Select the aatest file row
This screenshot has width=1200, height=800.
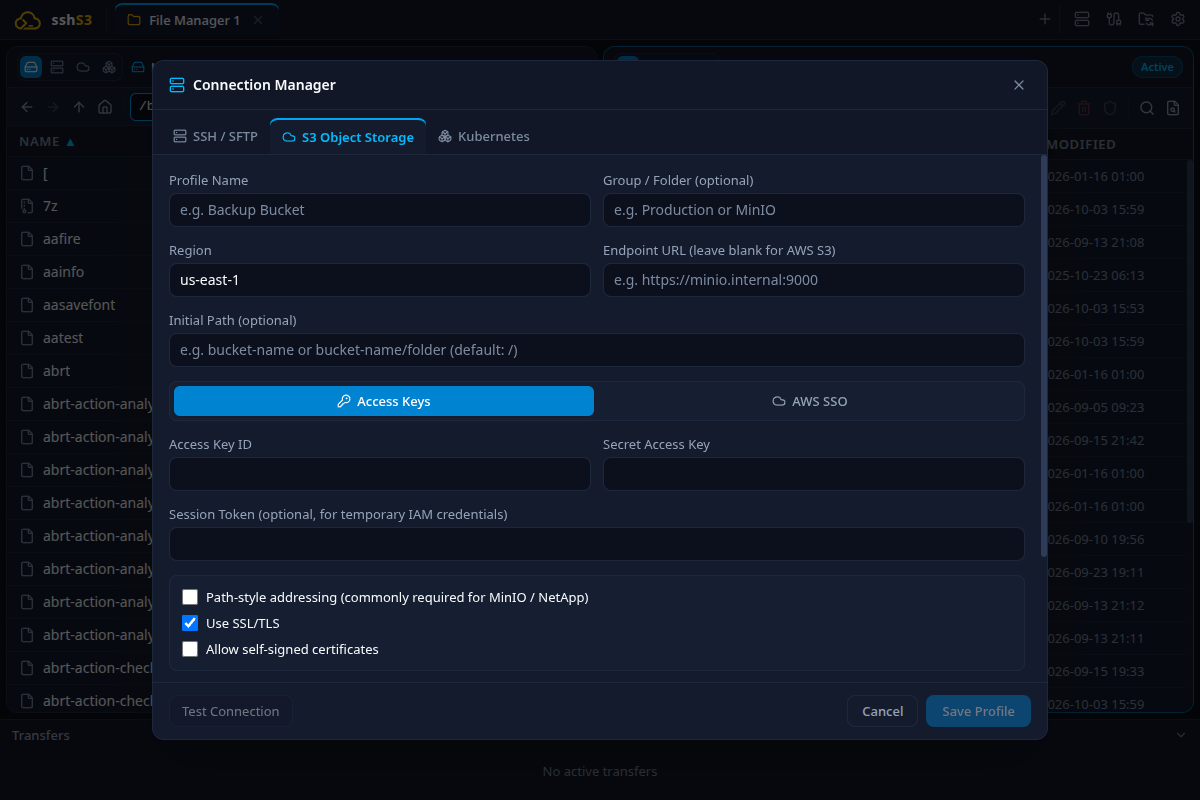[80, 338]
